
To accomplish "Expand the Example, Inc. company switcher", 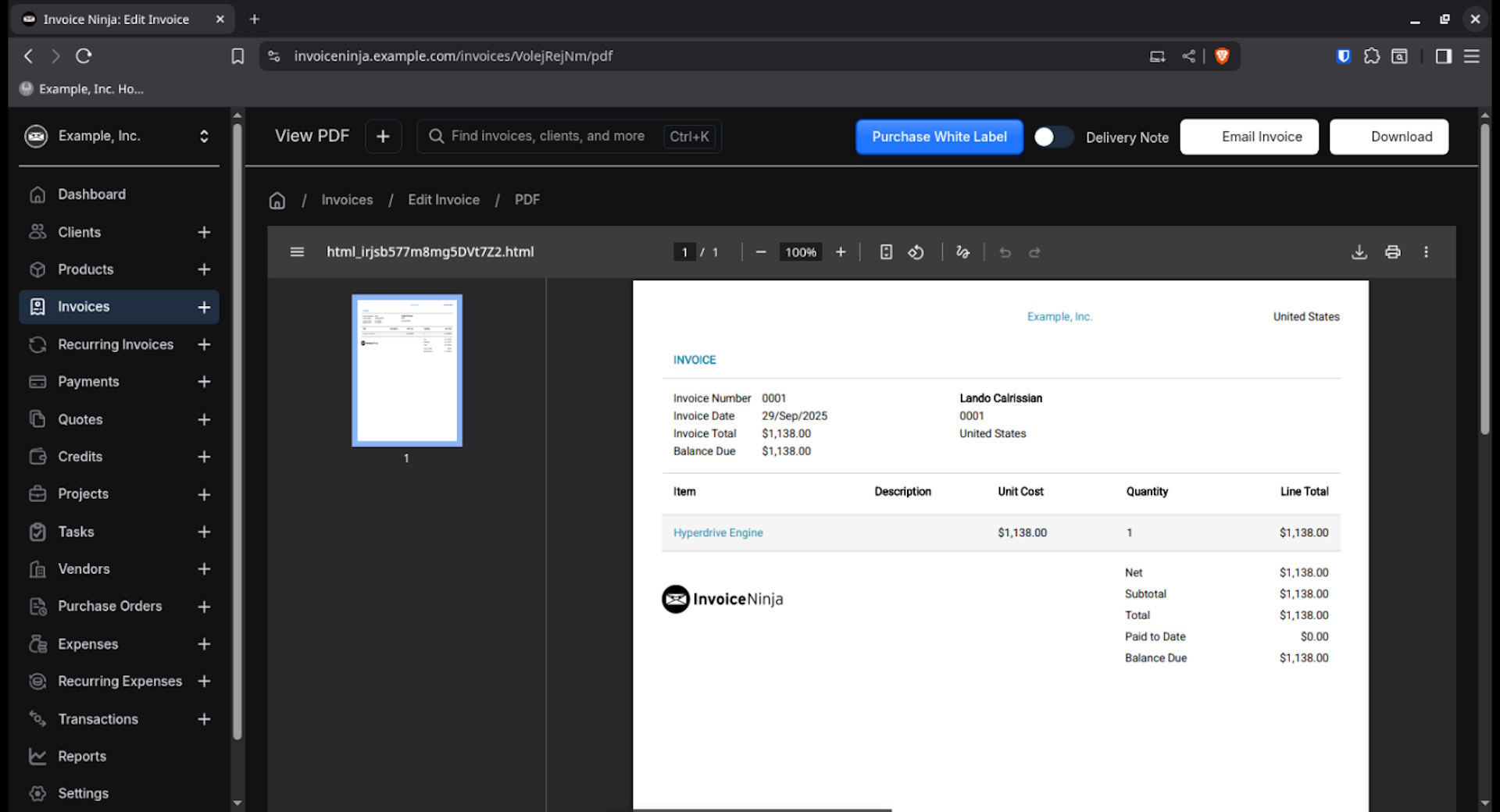I will (x=204, y=137).
